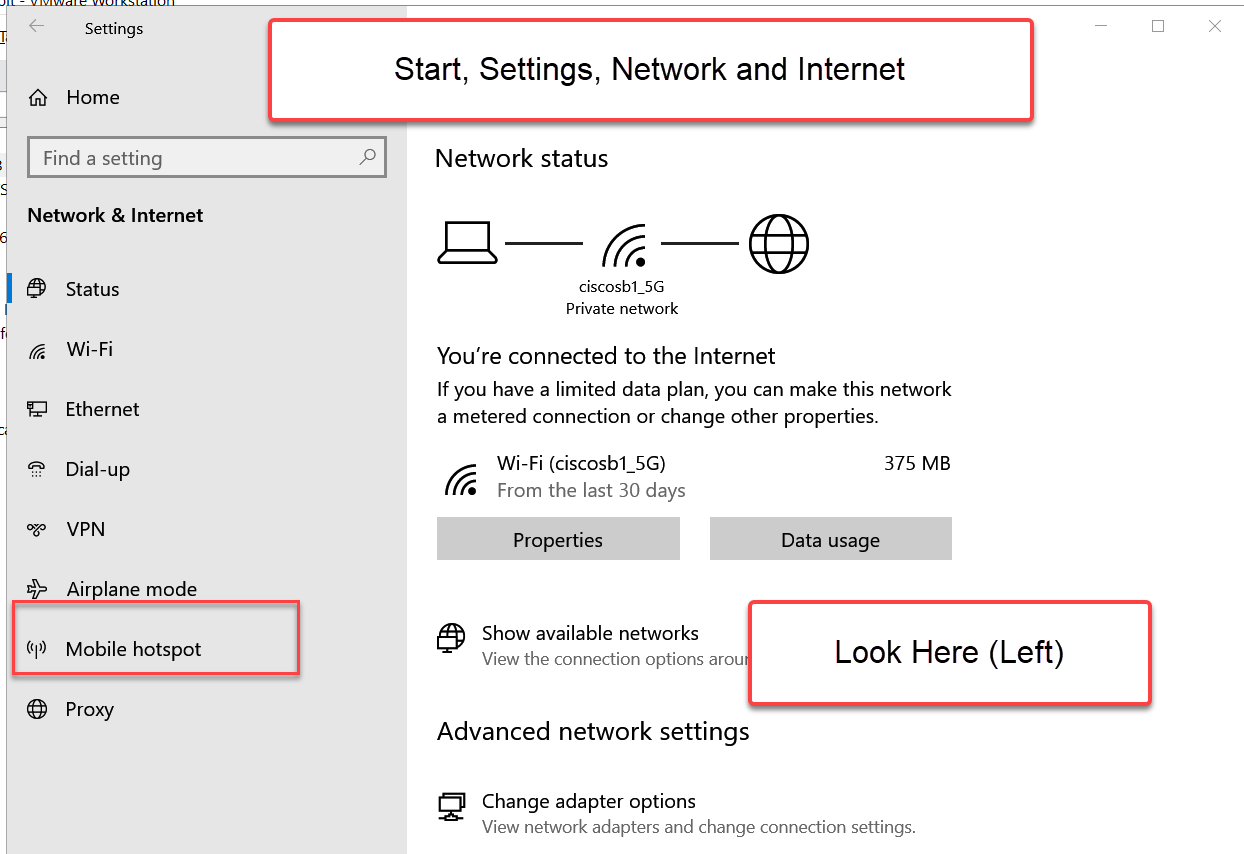Screen dimensions: 1244x854
Task: Click the back arrow in Settings
Action: pos(36,28)
